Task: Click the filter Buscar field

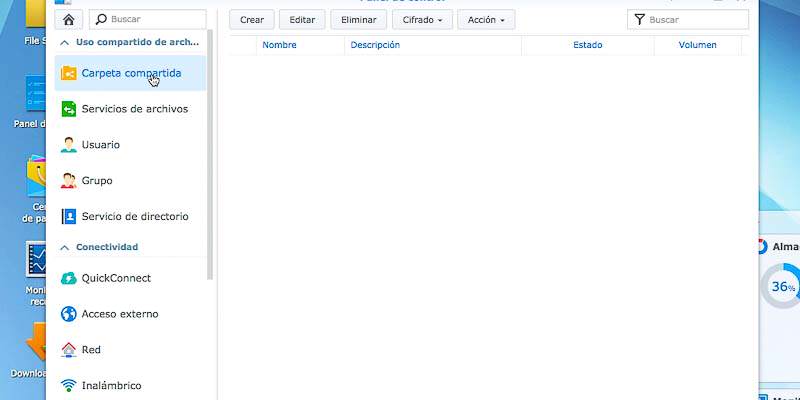Action: [688, 20]
